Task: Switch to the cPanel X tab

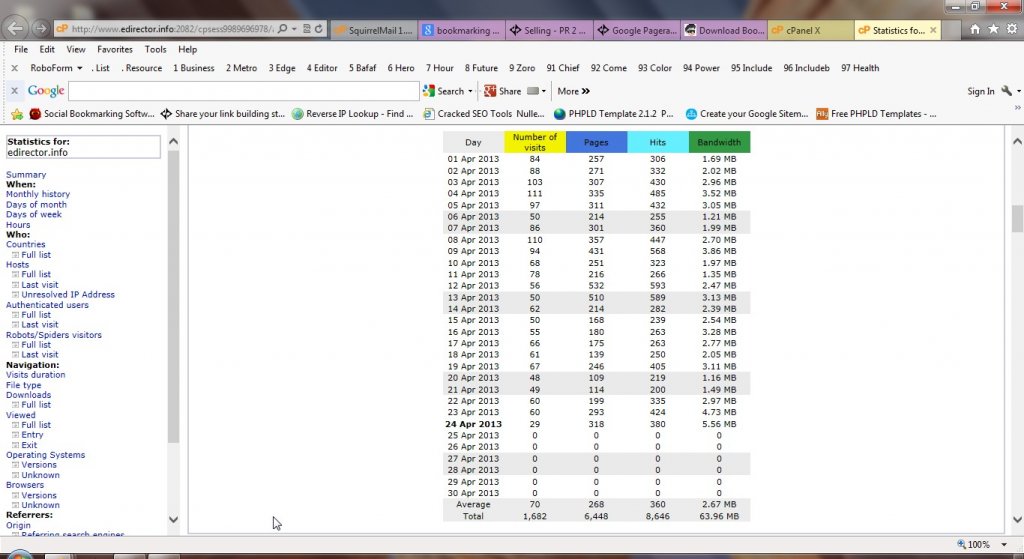Action: tap(810, 30)
